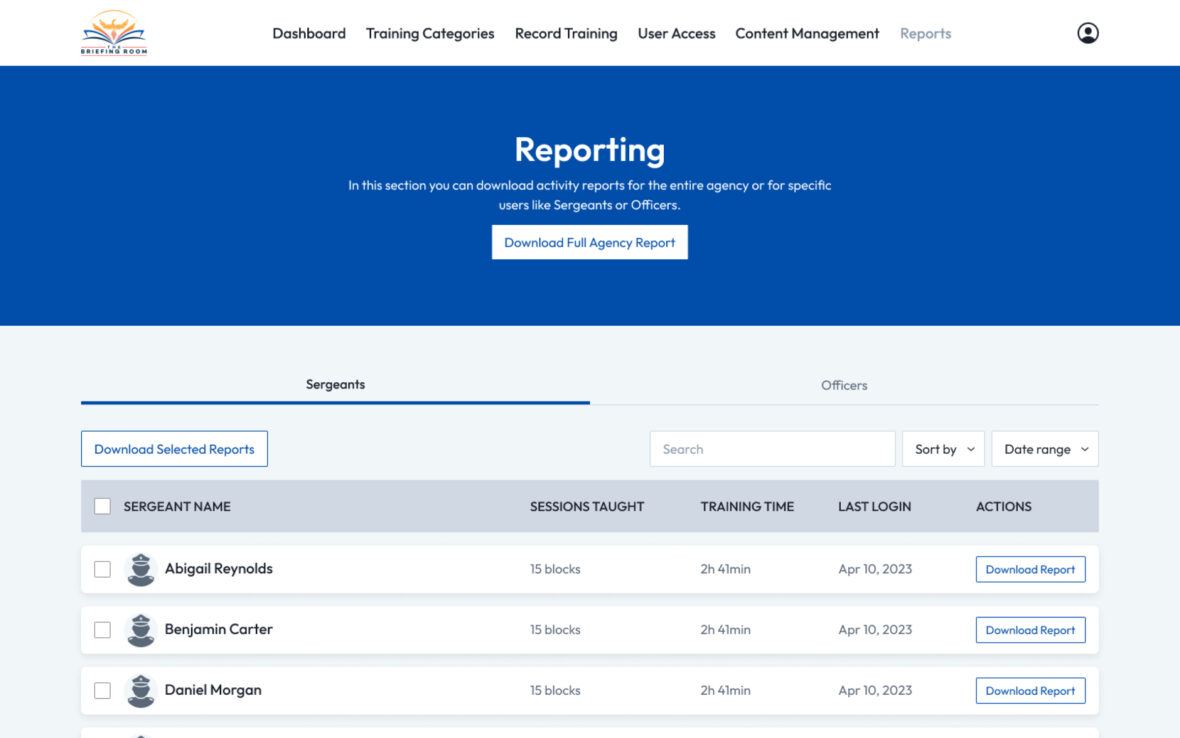The image size is (1180, 738).
Task: Click The Briefing Room logo
Action: click(x=113, y=32)
